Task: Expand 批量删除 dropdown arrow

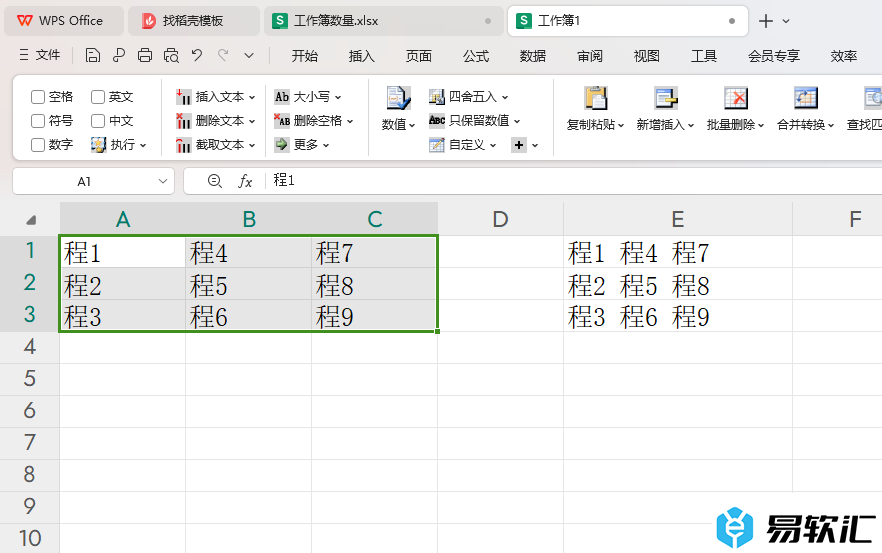Action: coord(761,125)
